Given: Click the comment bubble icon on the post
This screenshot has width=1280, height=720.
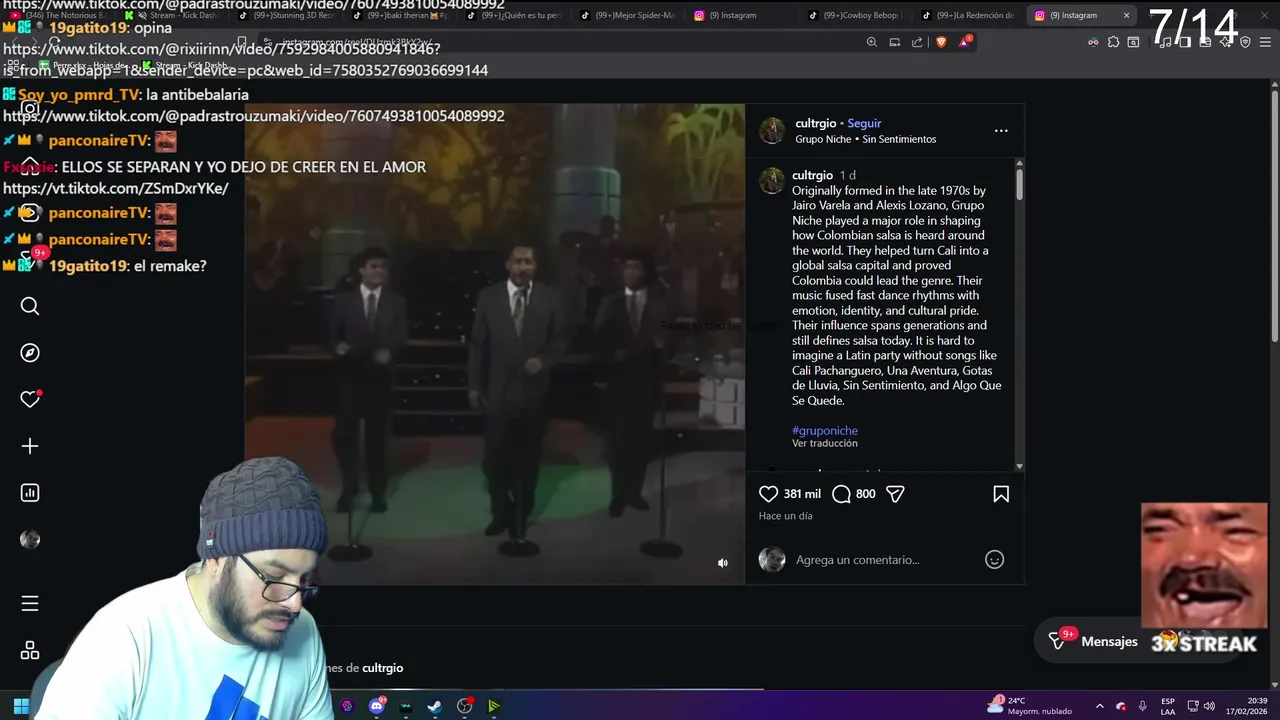Looking at the screenshot, I should tap(841, 494).
